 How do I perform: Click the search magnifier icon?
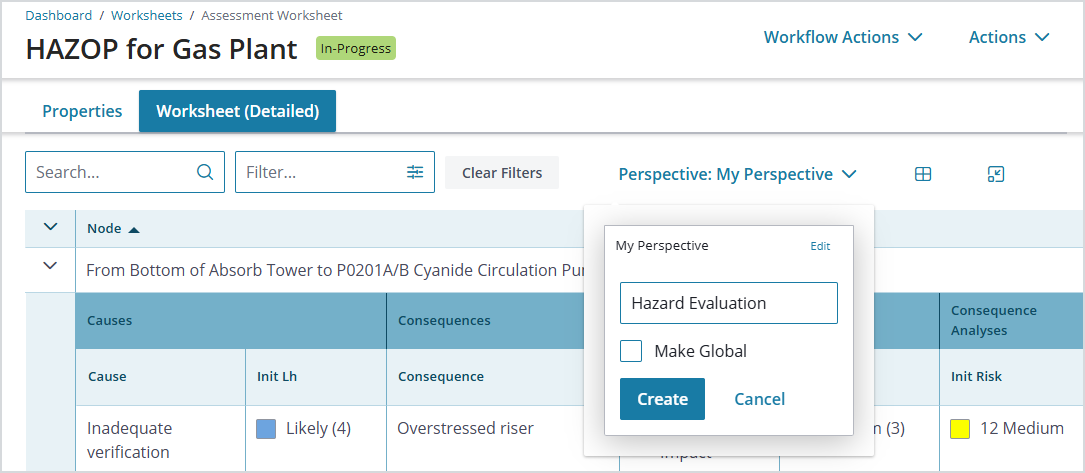pyautogui.click(x=205, y=172)
